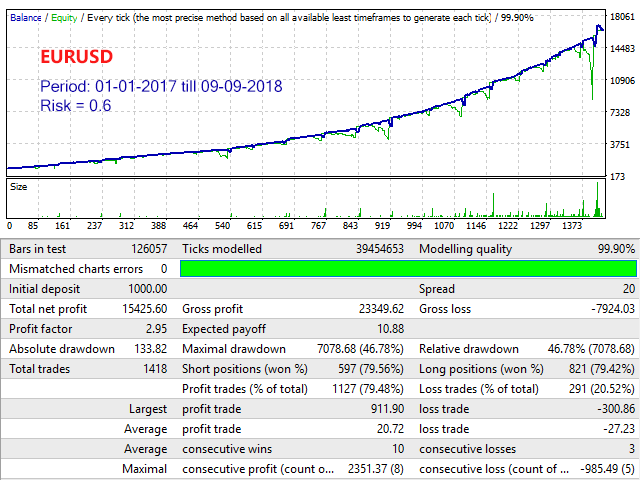Click the 173 y-axis value
This screenshot has width=640, height=480.
coord(618,177)
